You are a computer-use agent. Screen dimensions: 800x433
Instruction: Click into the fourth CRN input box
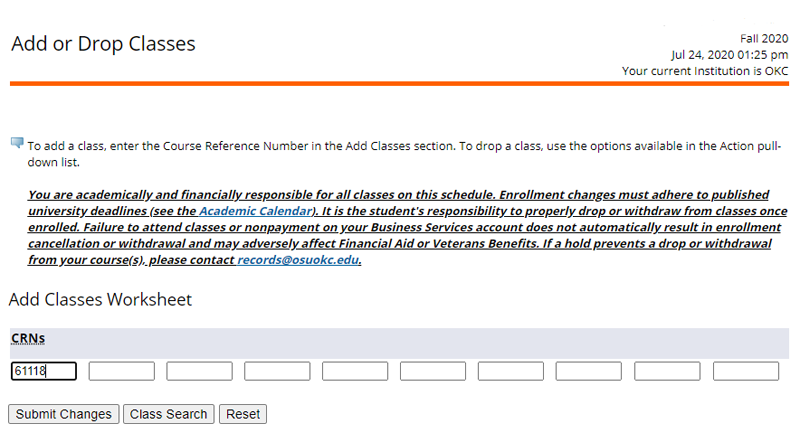277,371
